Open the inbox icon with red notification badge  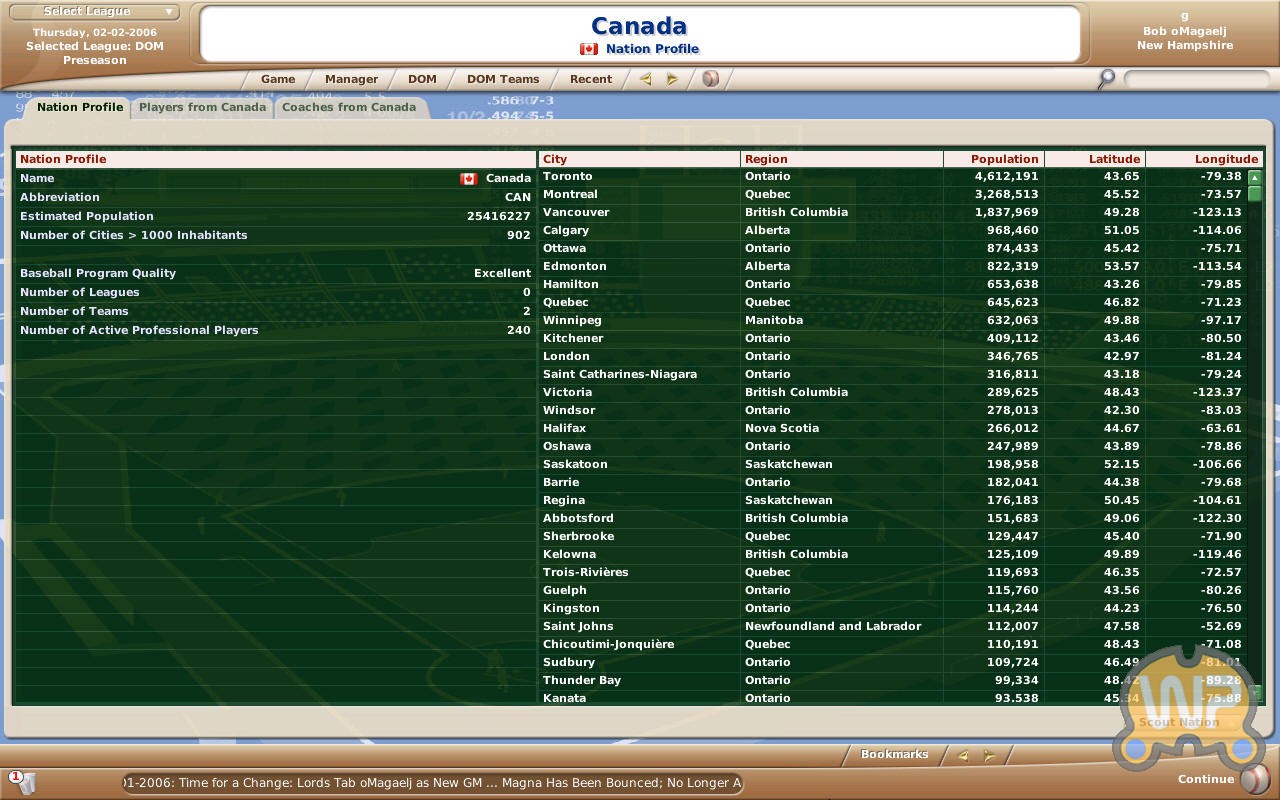(22, 782)
